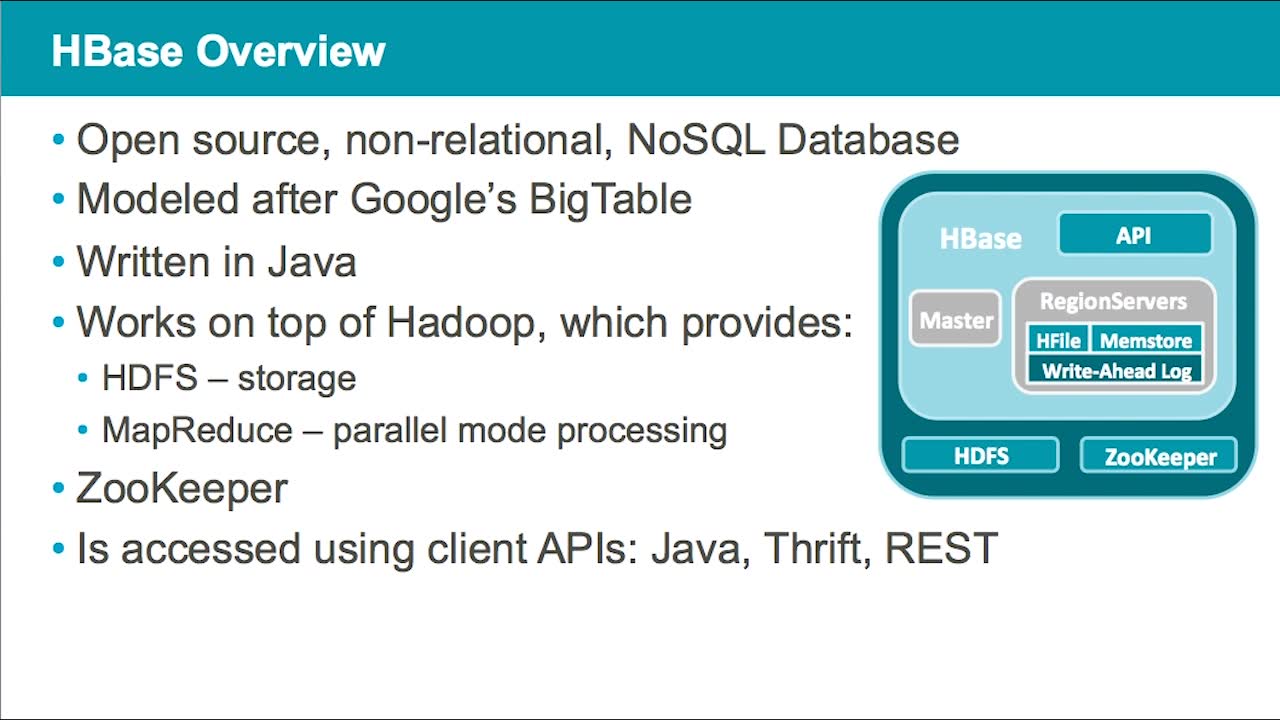Click the HBase Overview slide title
This screenshot has width=1280, height=720.
(x=218, y=51)
